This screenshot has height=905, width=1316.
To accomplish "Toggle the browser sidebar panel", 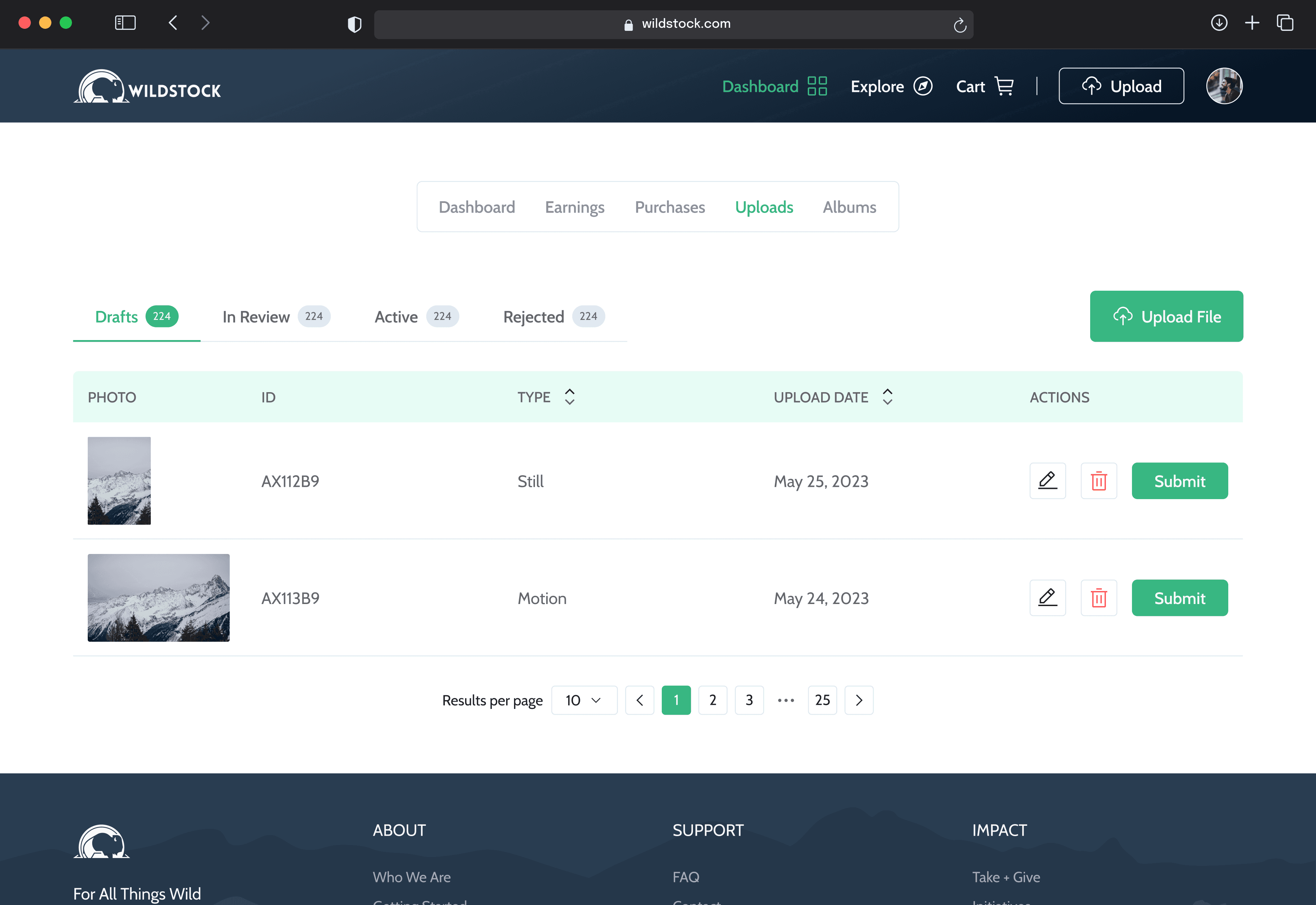I will coord(125,23).
